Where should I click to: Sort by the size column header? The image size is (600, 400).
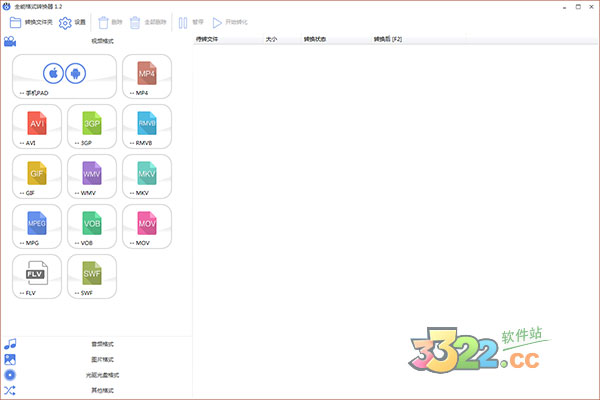click(x=282, y=39)
